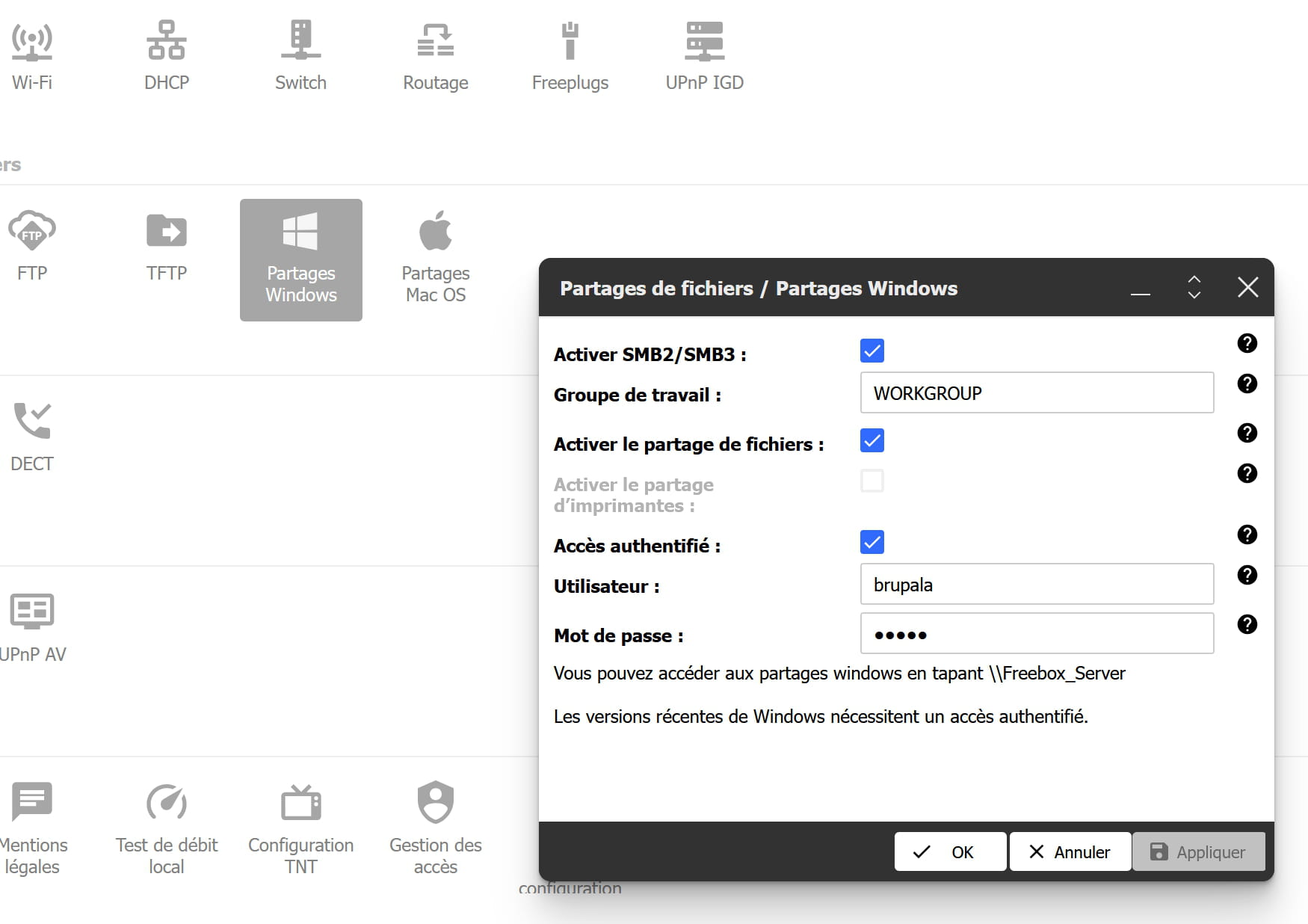Click the \\Freebox_Server path text

[x=1057, y=674]
